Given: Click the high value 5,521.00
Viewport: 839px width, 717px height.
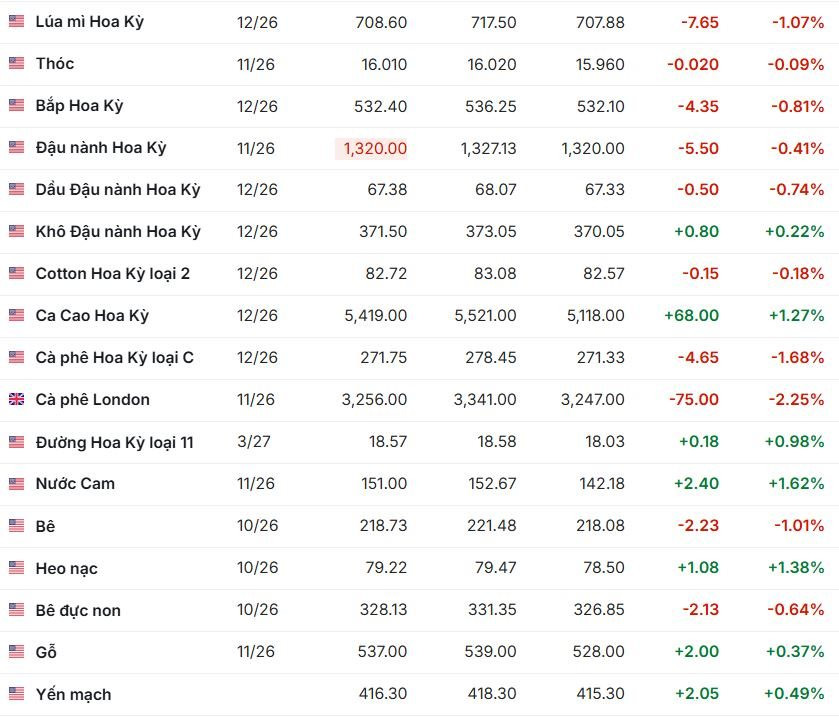Looking at the screenshot, I should 485,316.
